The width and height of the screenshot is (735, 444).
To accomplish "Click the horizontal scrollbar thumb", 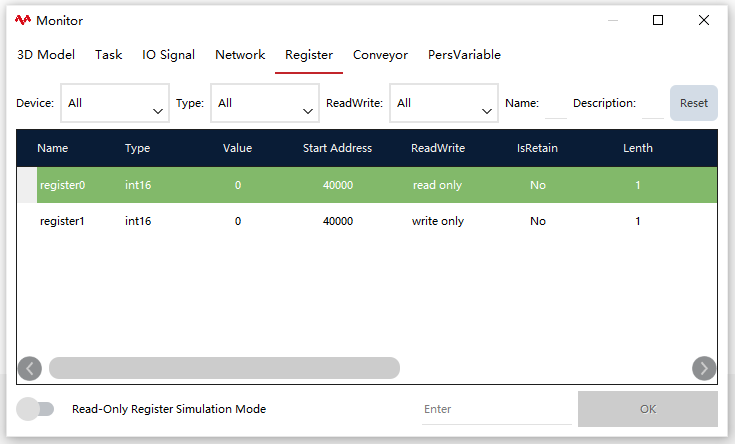I will (225, 368).
